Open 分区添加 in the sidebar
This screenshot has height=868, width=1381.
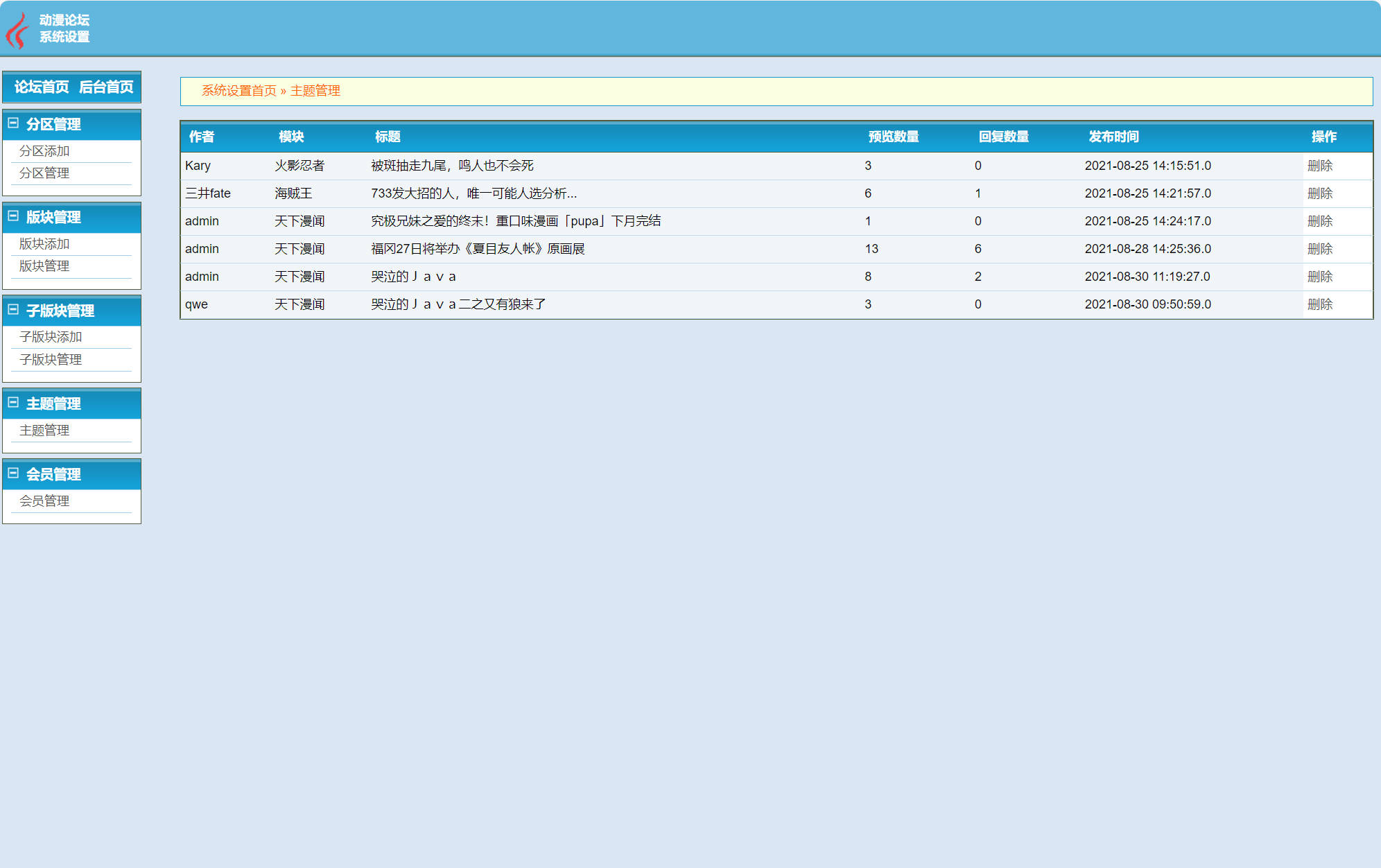pyautogui.click(x=44, y=150)
